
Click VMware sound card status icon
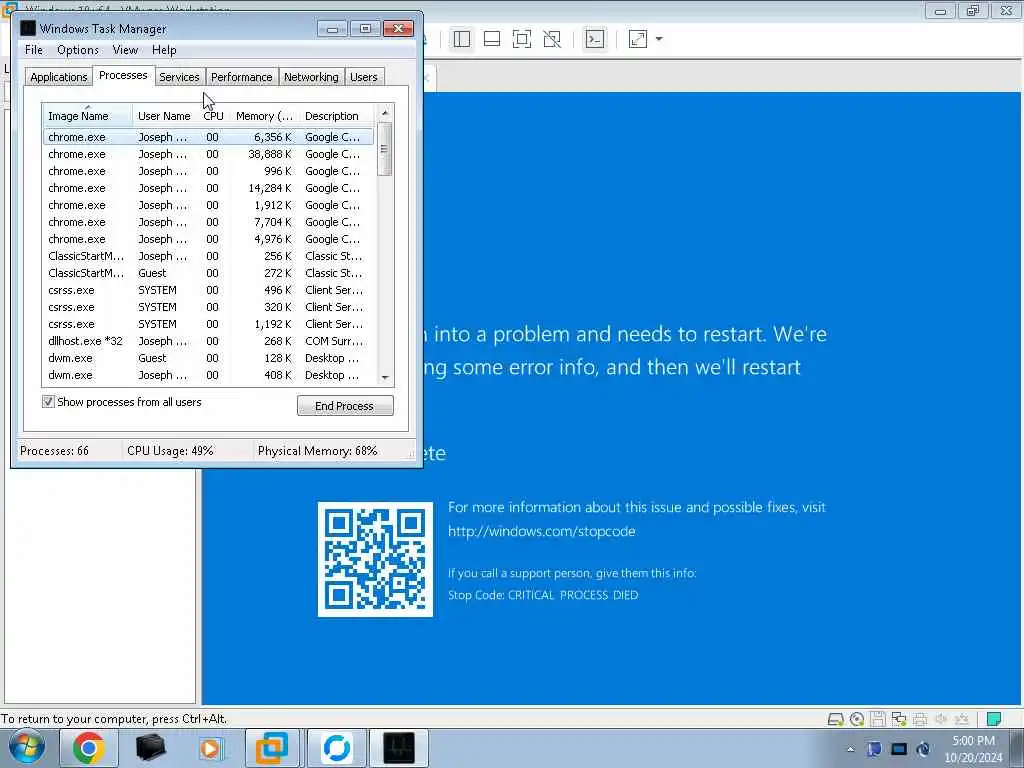pos(941,720)
